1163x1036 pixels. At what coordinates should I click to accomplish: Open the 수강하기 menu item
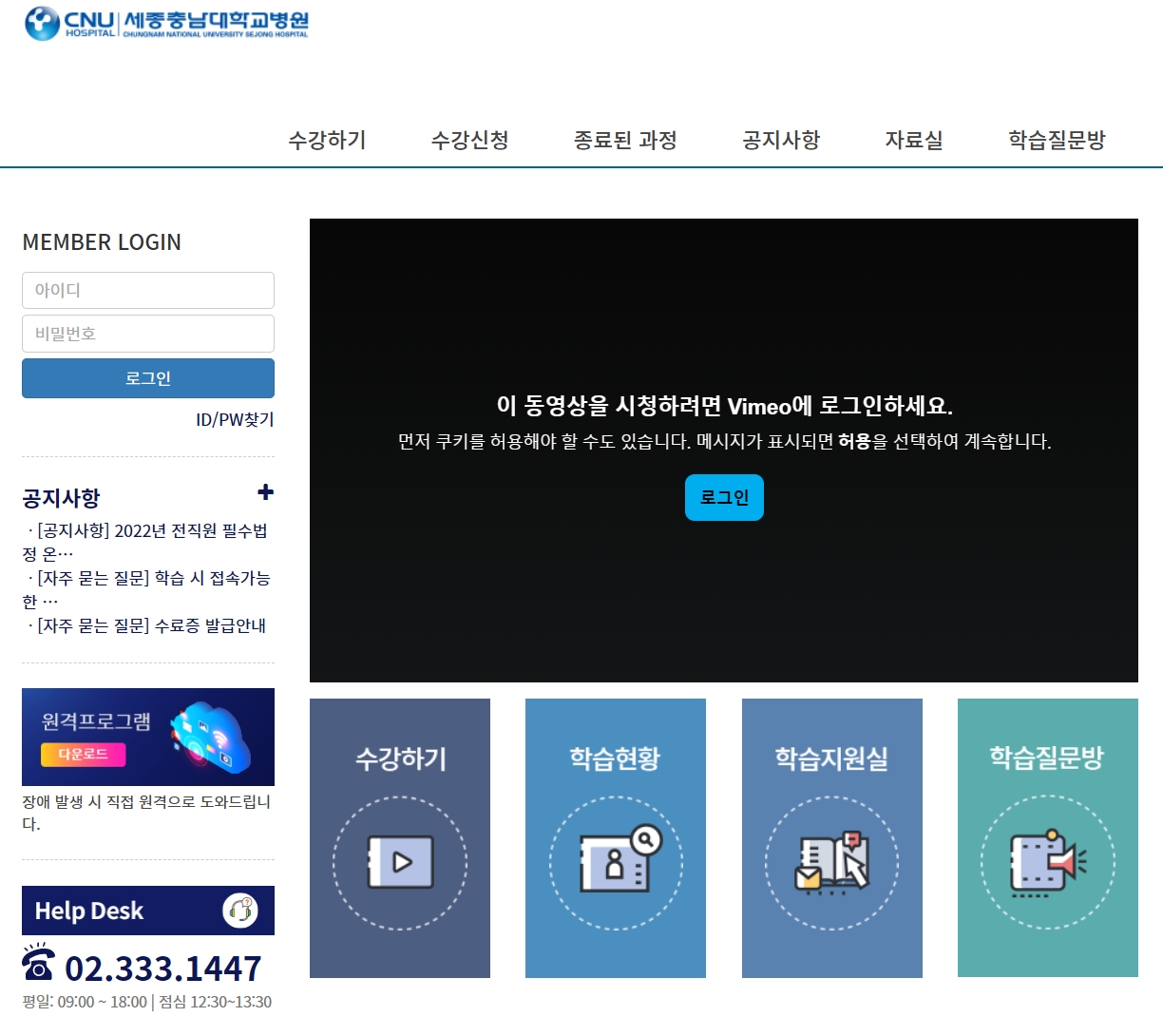click(328, 141)
